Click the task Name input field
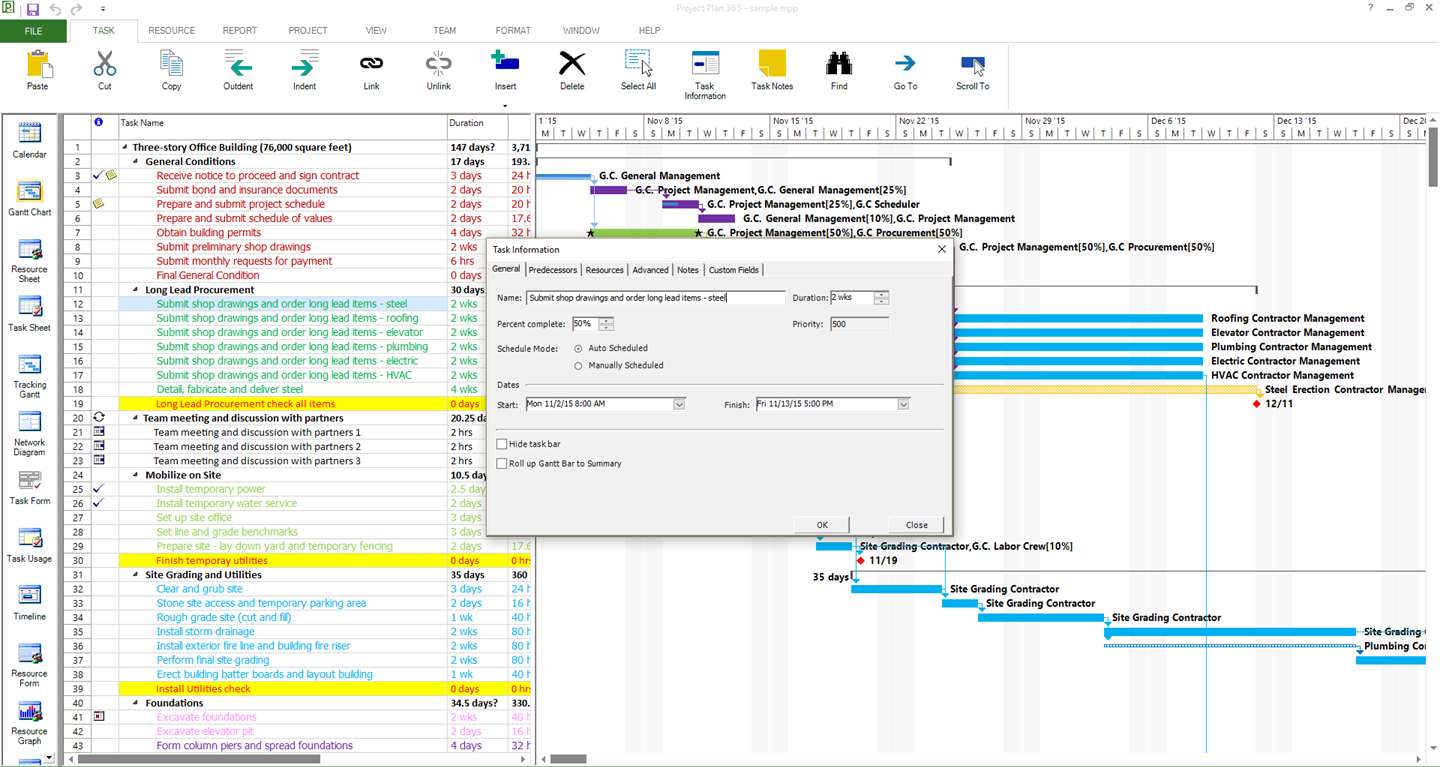The image size is (1440, 767). coord(655,298)
